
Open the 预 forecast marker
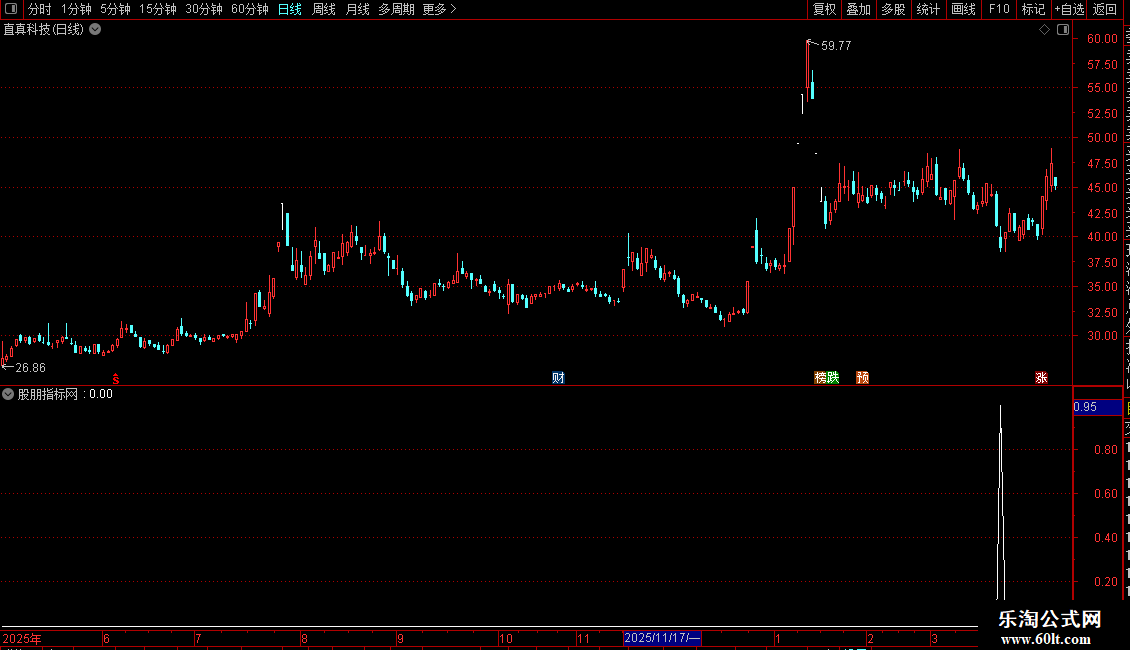click(x=863, y=378)
